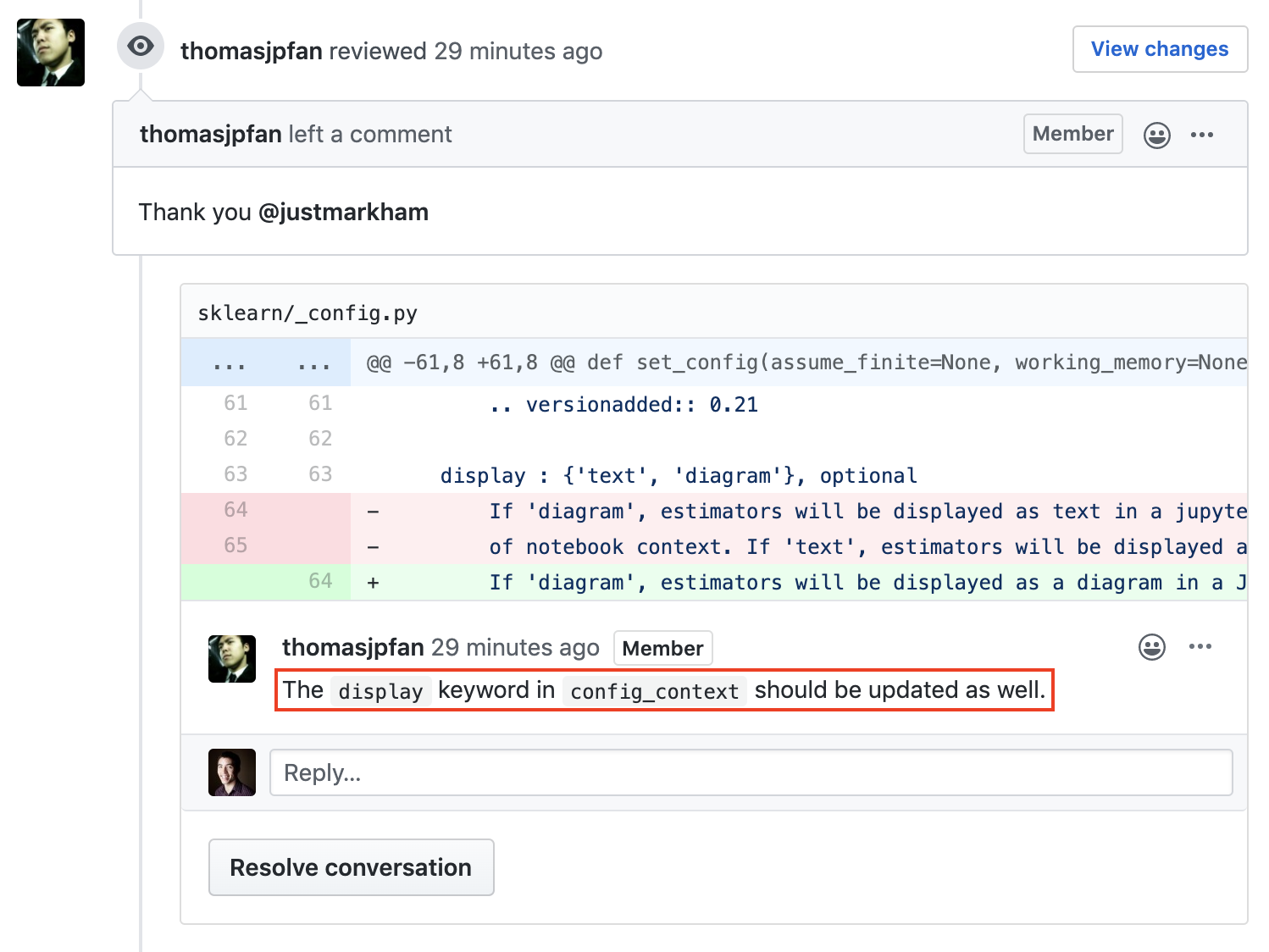Open the sklearn/_config.py file link
1269x952 pixels.
pos(308,313)
